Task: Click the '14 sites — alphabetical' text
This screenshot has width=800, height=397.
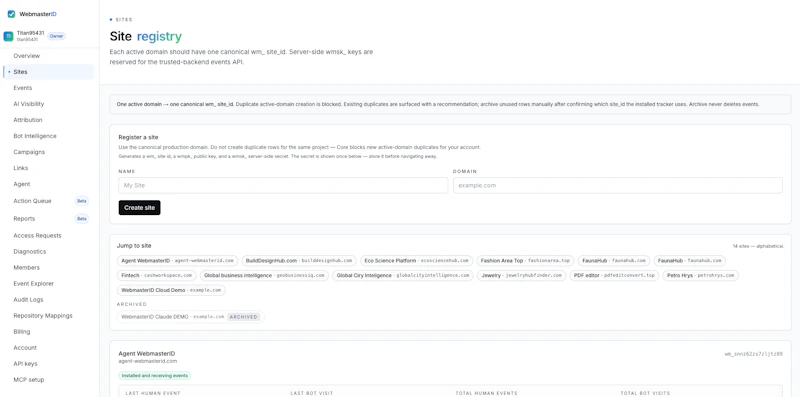Action: pyautogui.click(x=758, y=246)
